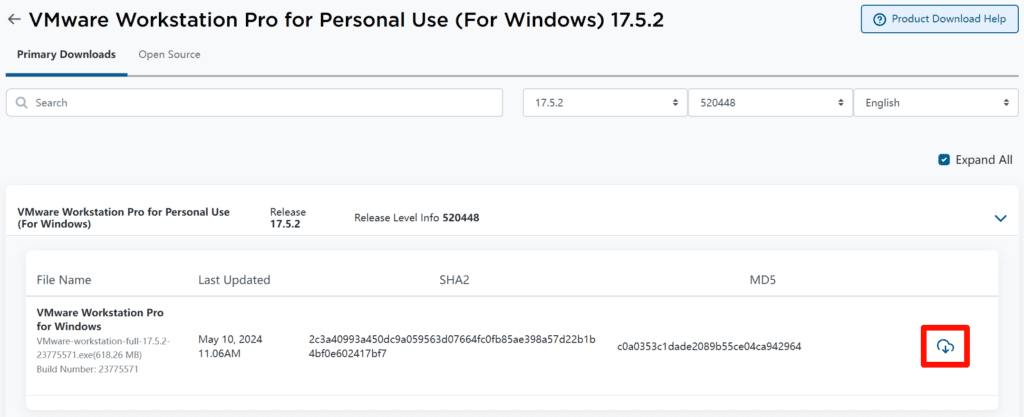Click the SHA2 hash value text
This screenshot has height=417, width=1024.
pos(452,347)
